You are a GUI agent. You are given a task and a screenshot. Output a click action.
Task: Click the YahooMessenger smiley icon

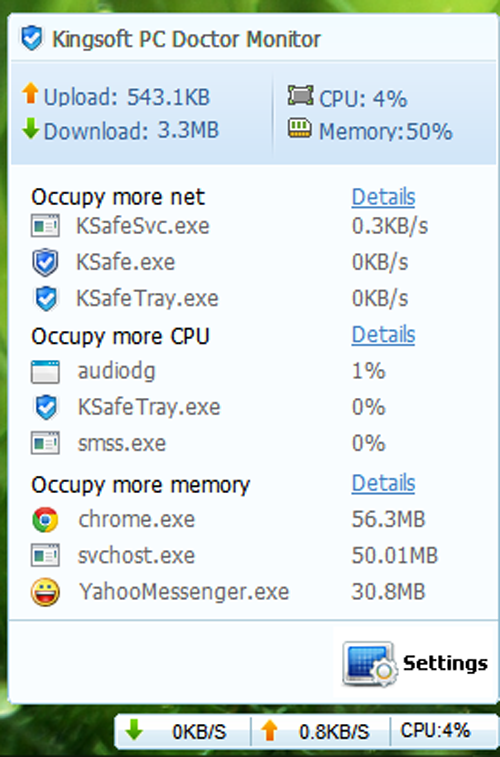click(45, 592)
